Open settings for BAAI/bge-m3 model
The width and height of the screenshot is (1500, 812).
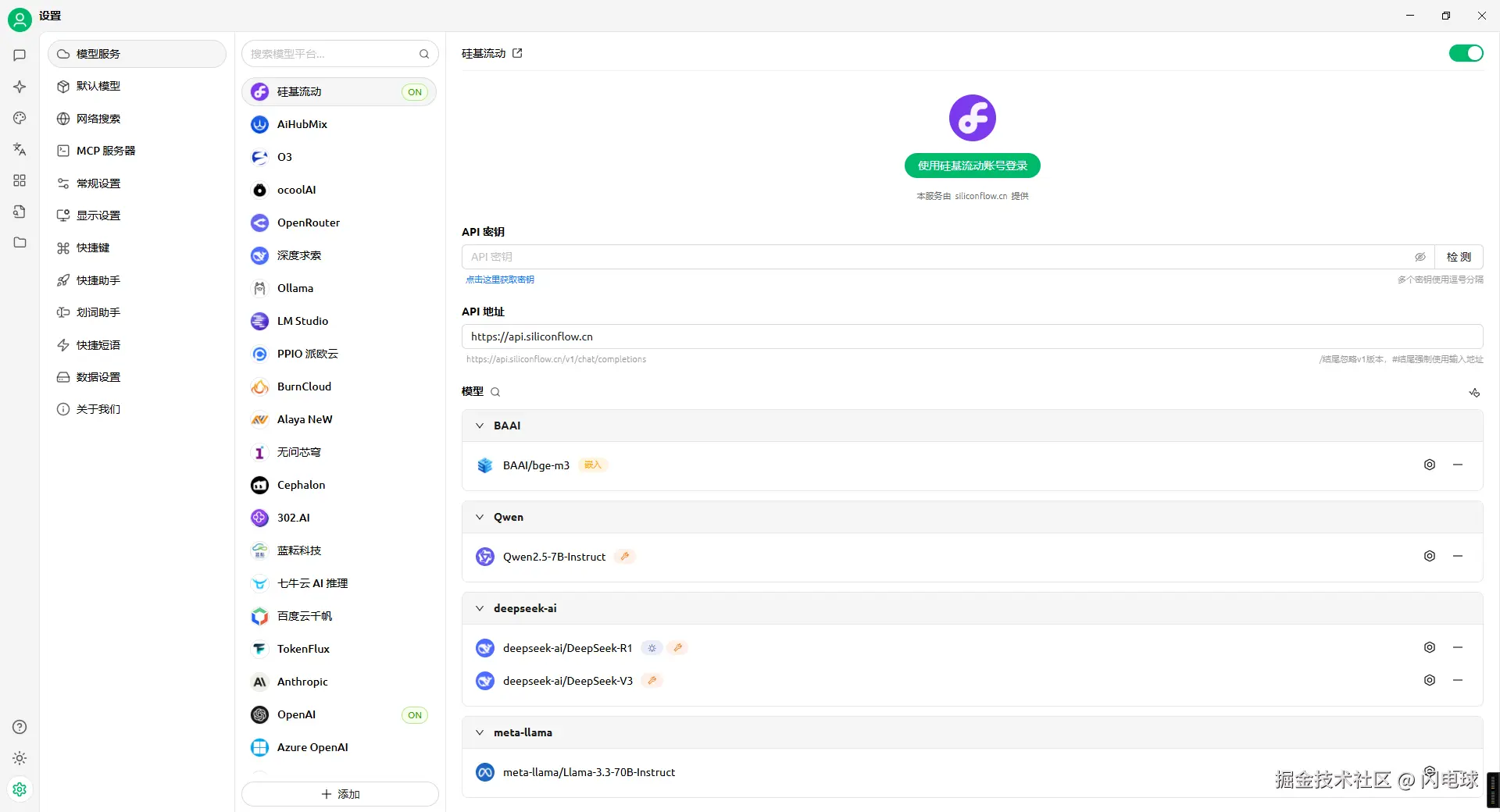(x=1430, y=465)
